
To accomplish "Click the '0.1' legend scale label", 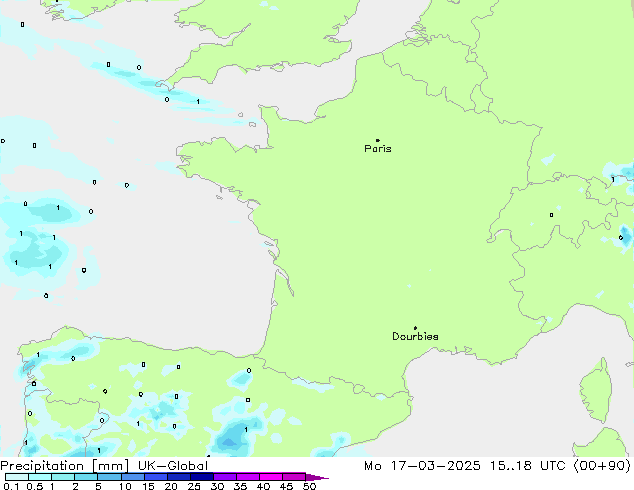I will [x=11, y=486].
